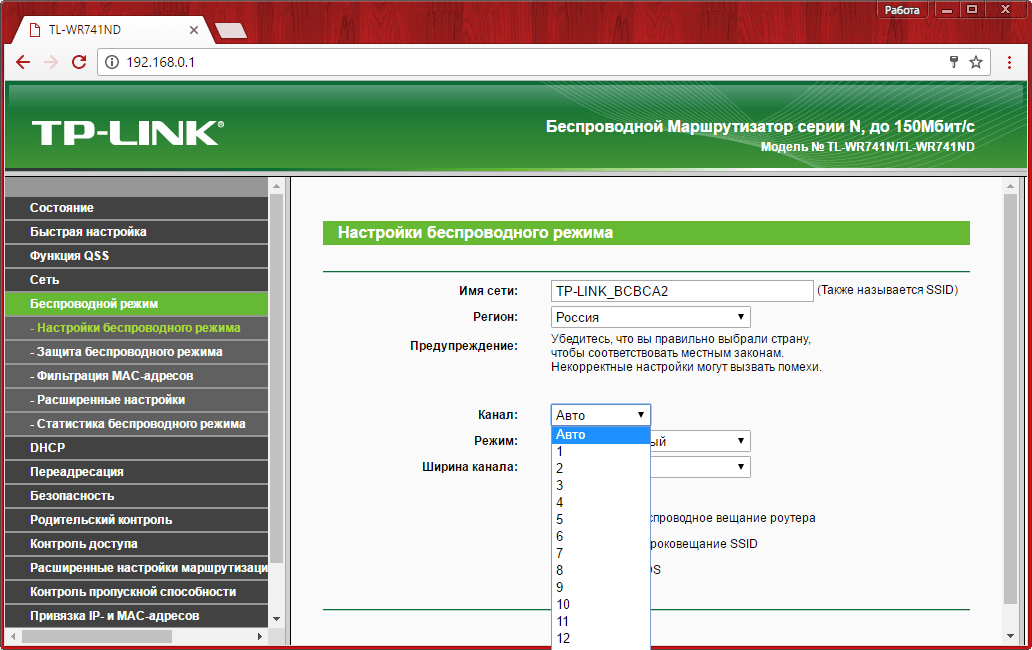Reload the router page

79,62
